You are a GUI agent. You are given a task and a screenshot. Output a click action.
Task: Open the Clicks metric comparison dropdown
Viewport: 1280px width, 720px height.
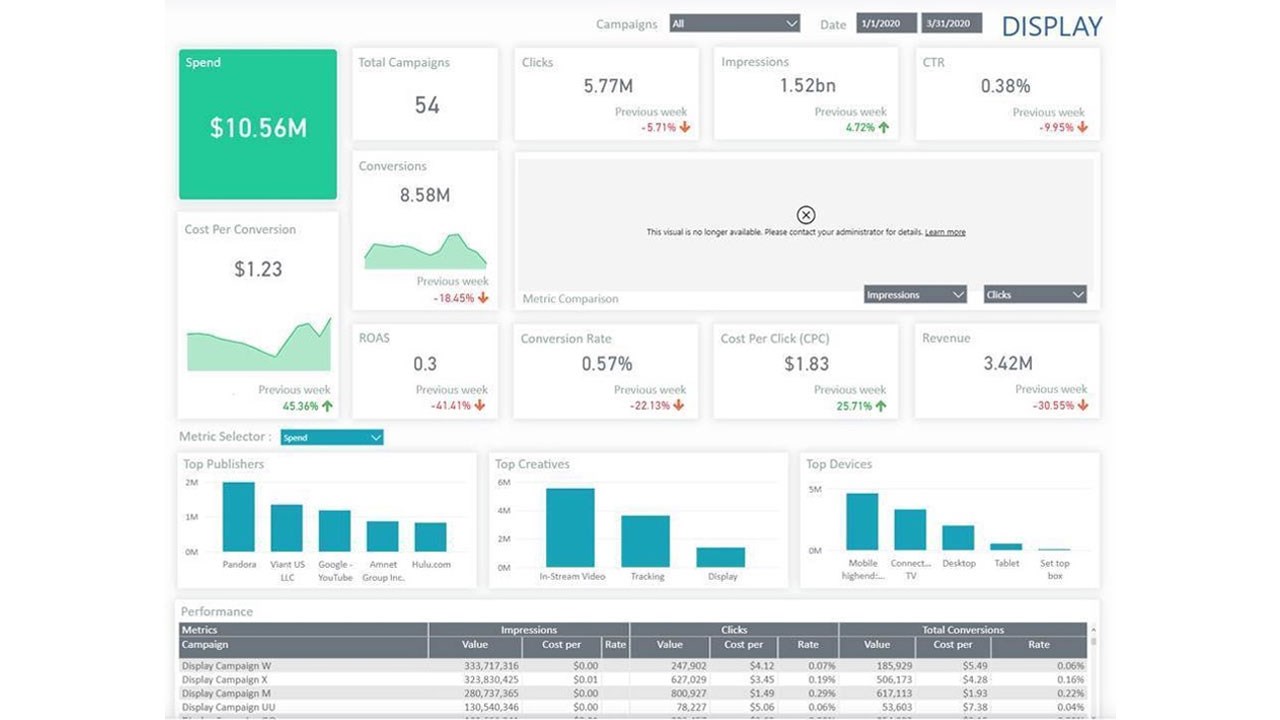point(1035,295)
